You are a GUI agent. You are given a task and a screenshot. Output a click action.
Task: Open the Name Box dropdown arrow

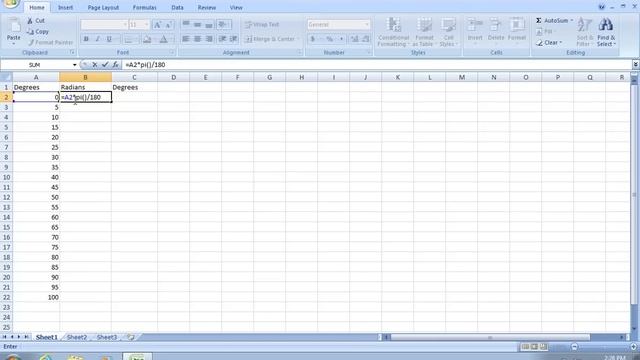pyautogui.click(x=74, y=65)
